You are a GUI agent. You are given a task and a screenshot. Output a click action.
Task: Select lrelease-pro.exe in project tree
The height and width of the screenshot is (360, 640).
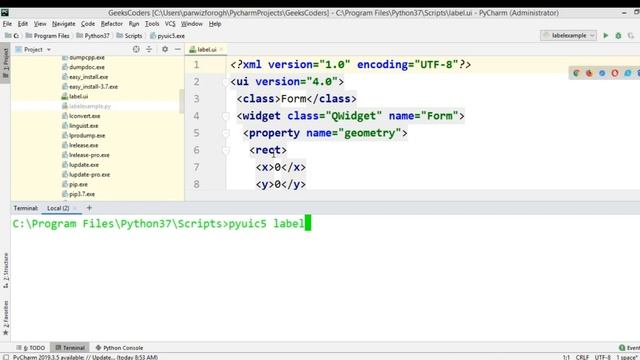[x=86, y=155]
